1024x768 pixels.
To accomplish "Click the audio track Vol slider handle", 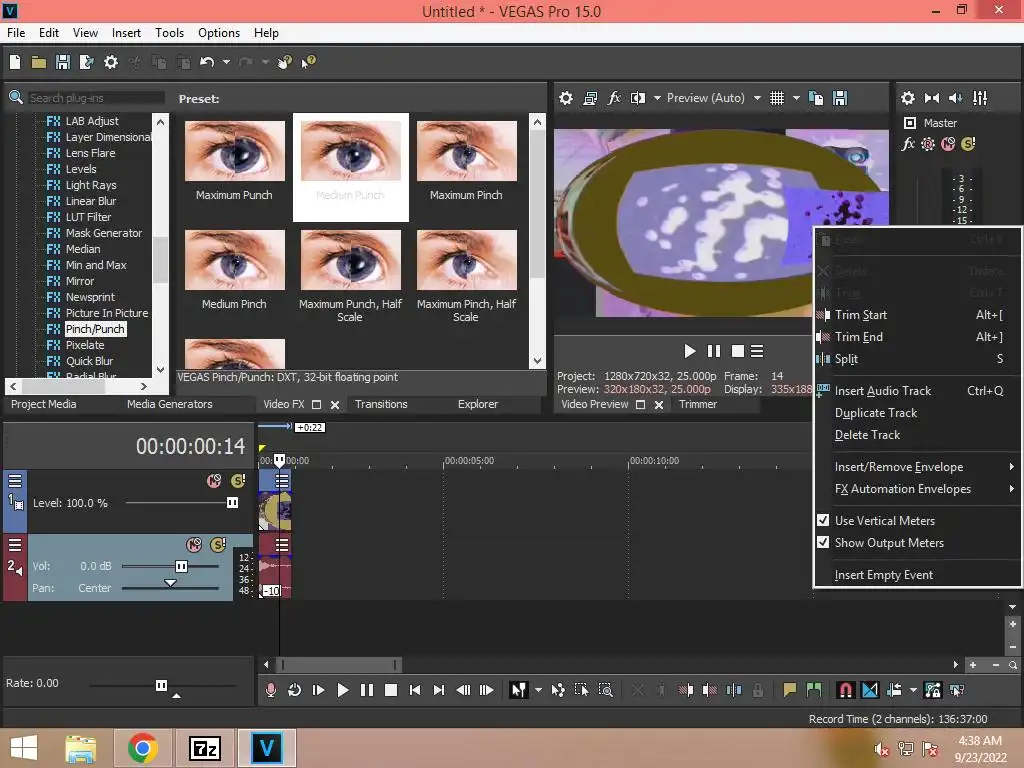I will pyautogui.click(x=182, y=566).
